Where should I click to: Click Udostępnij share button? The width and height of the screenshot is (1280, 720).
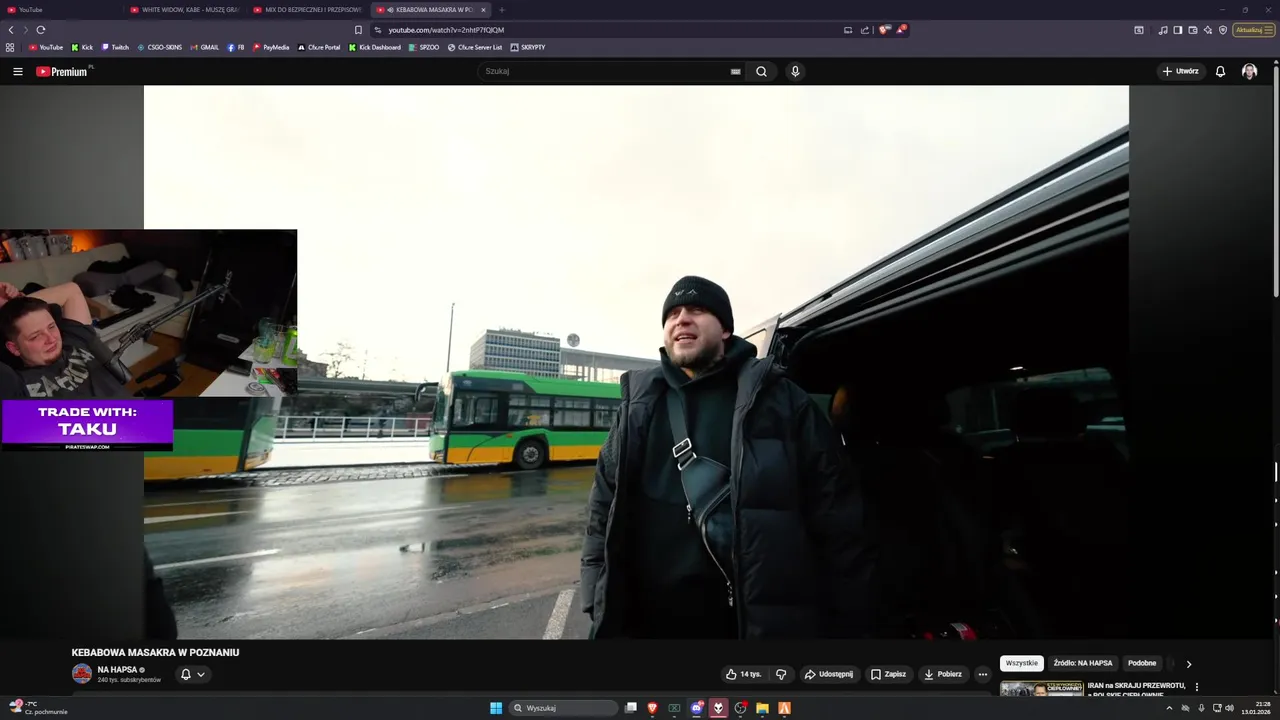coord(829,674)
